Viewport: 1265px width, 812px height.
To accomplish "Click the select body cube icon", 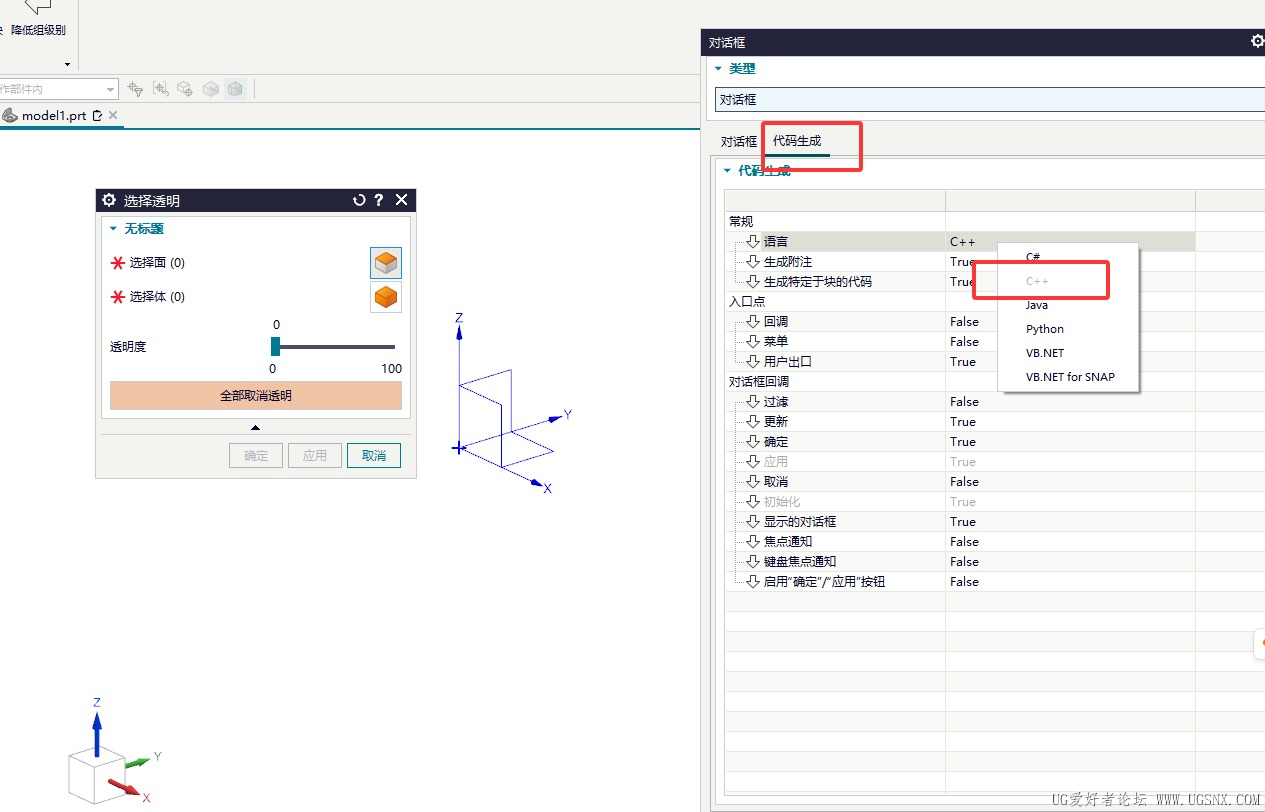I will (386, 297).
